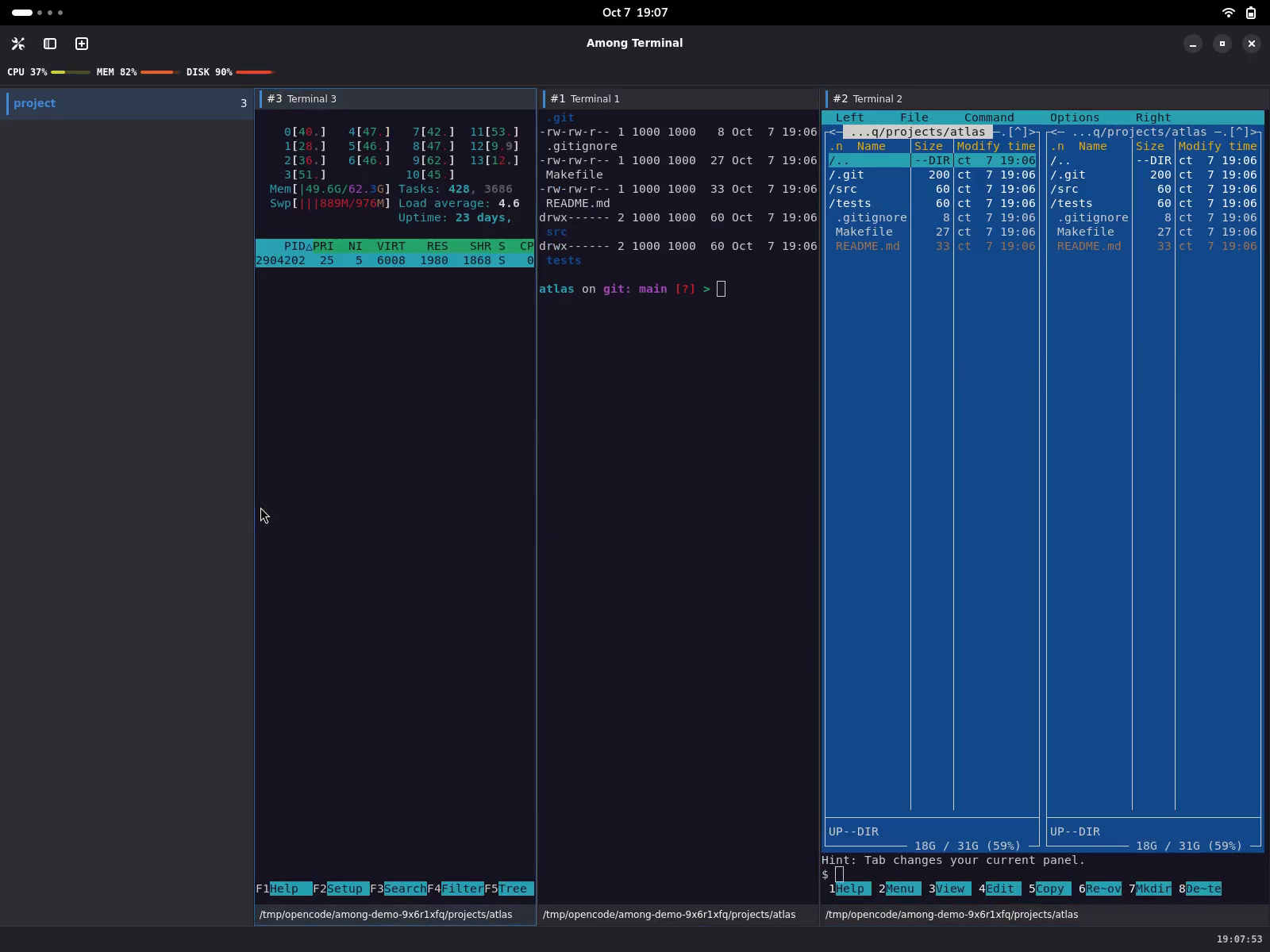
Task: Click htop F4 Filter button
Action: (455, 889)
